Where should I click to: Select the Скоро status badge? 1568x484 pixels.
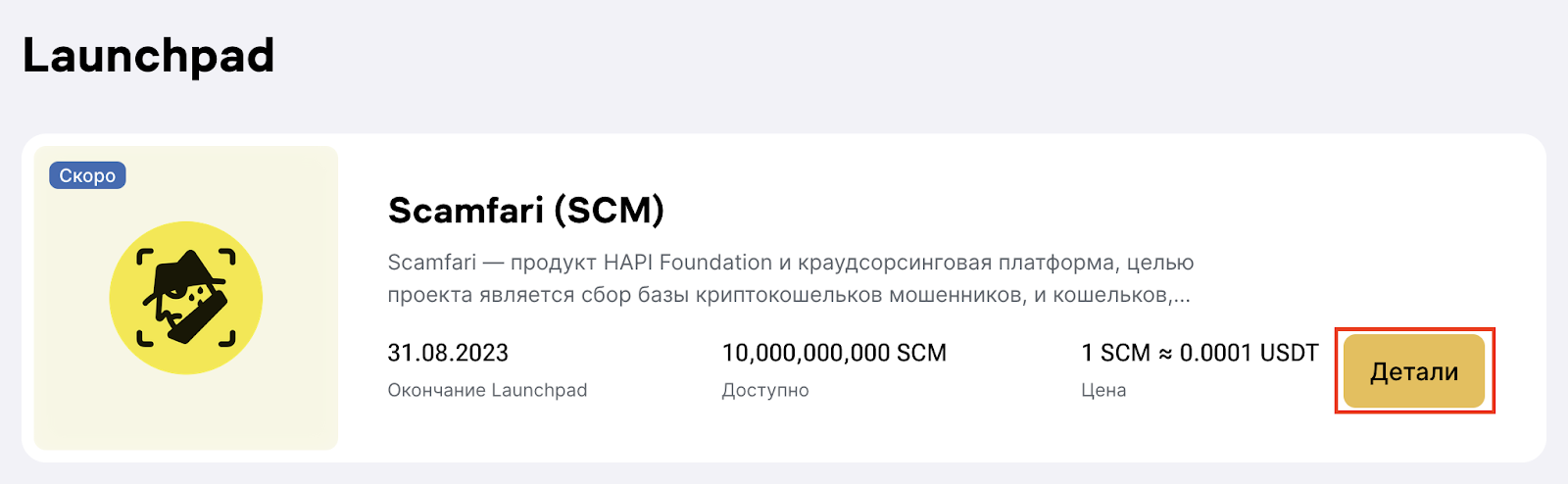pyautogui.click(x=87, y=175)
